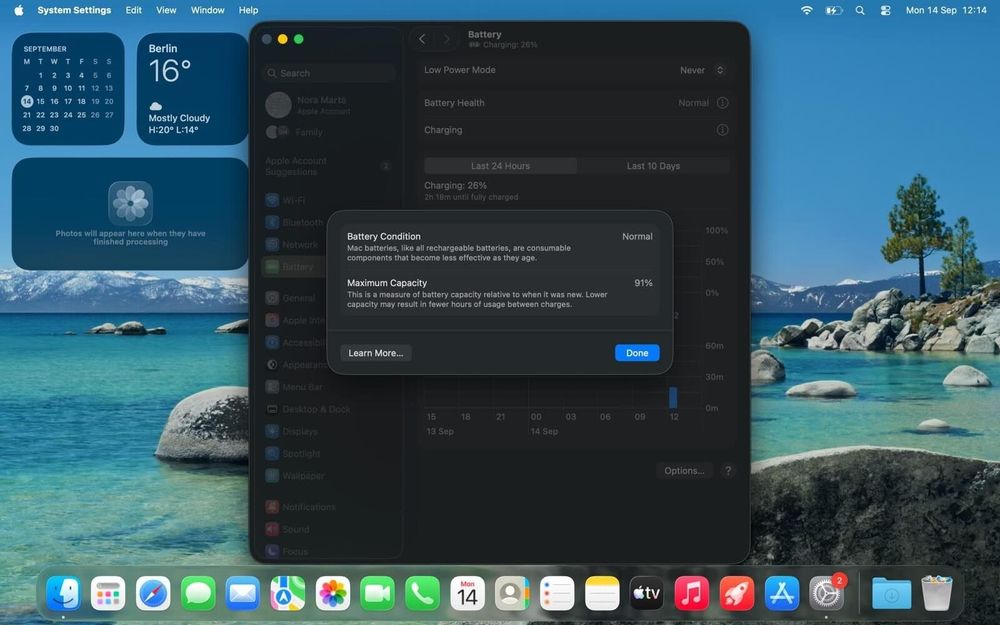Open the Help menu
Screen dimensions: 1000x625
pos(248,10)
